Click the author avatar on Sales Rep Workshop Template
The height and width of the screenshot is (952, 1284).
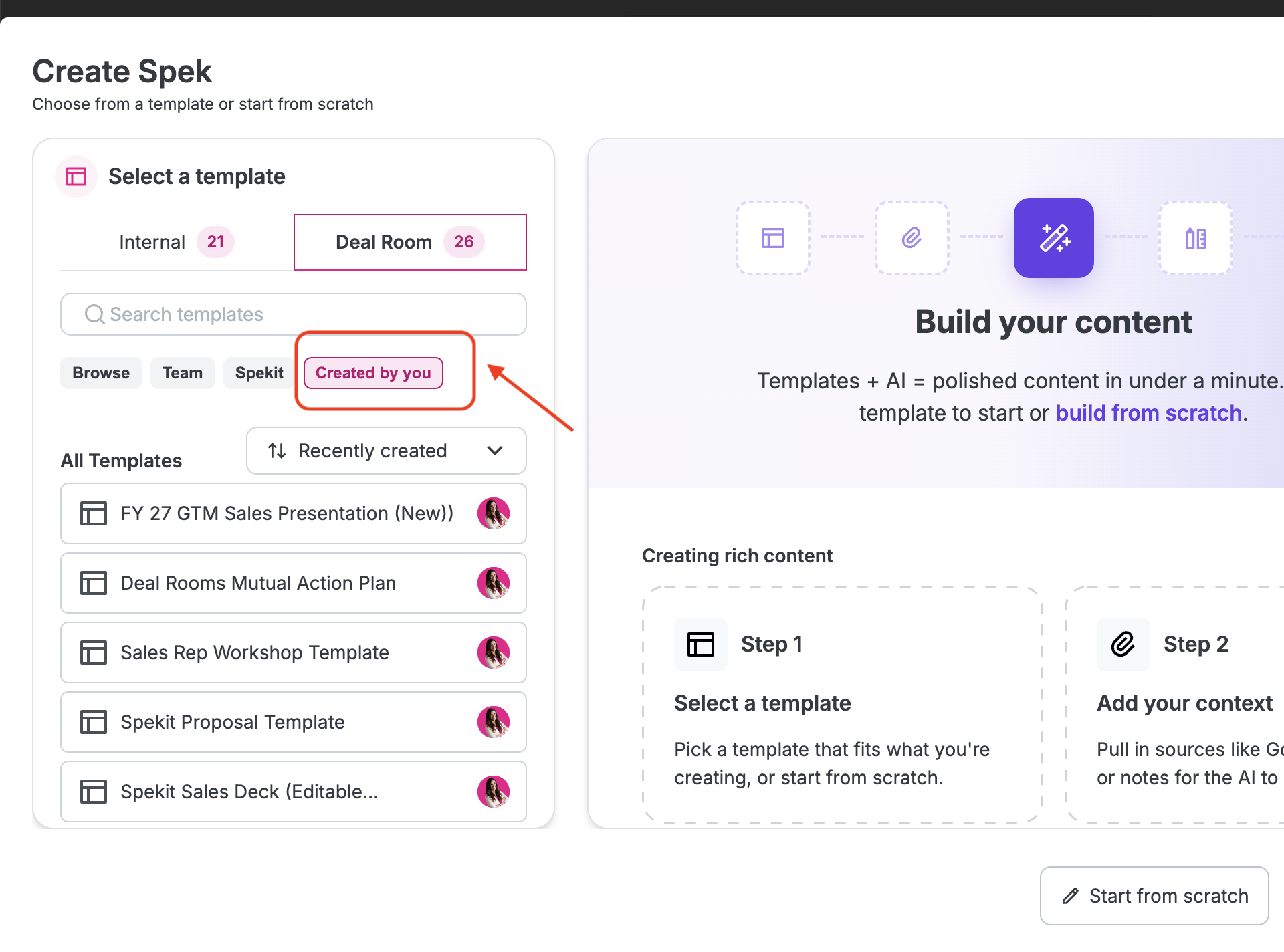pyautogui.click(x=494, y=652)
